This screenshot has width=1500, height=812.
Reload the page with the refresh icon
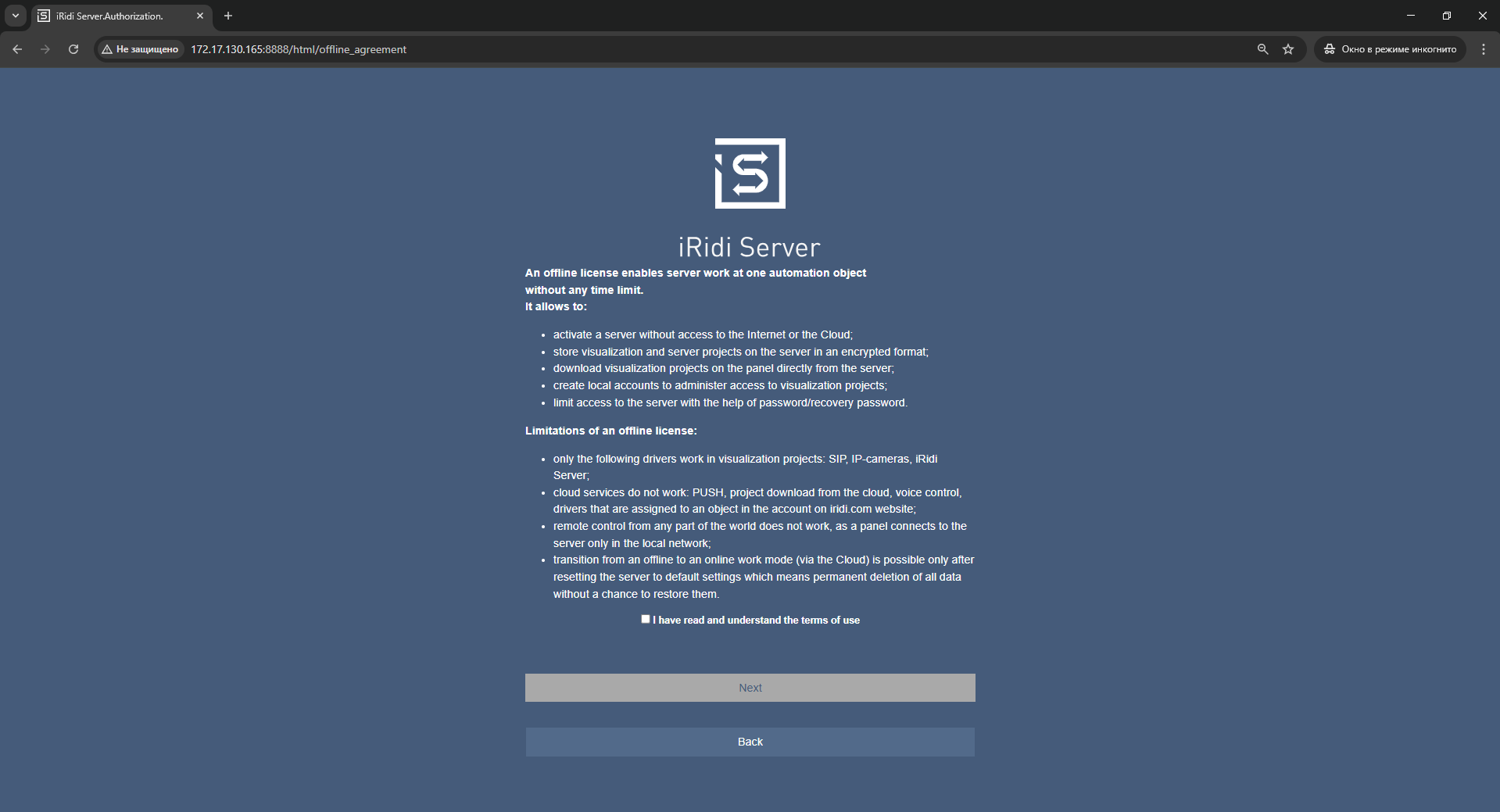click(73, 49)
